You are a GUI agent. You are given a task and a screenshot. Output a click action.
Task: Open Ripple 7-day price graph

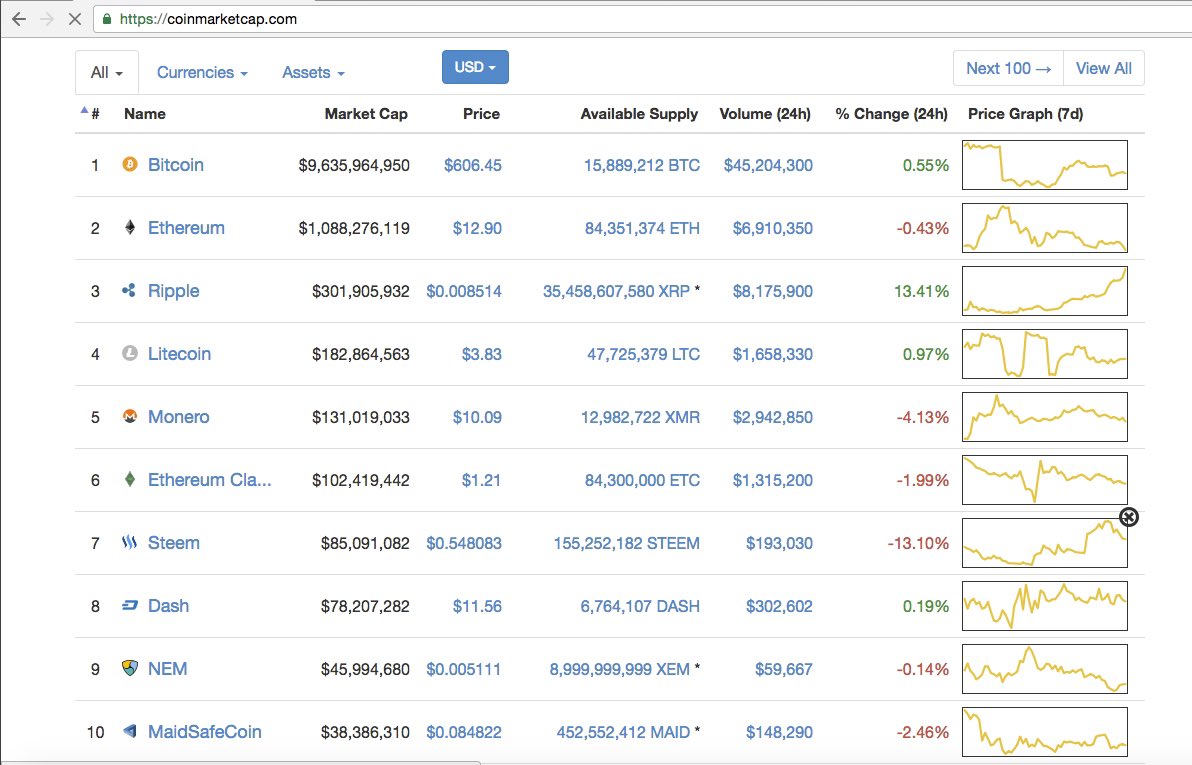tap(1045, 291)
